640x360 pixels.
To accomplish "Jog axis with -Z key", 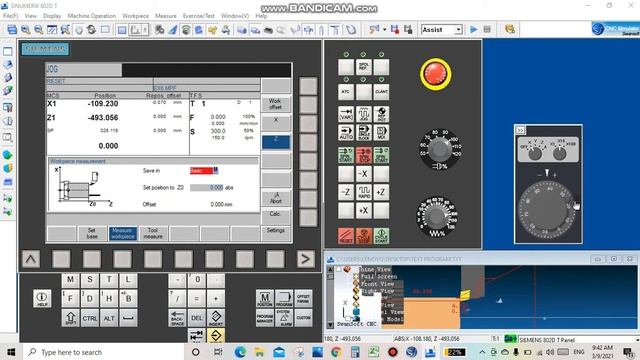I will coord(346,192).
